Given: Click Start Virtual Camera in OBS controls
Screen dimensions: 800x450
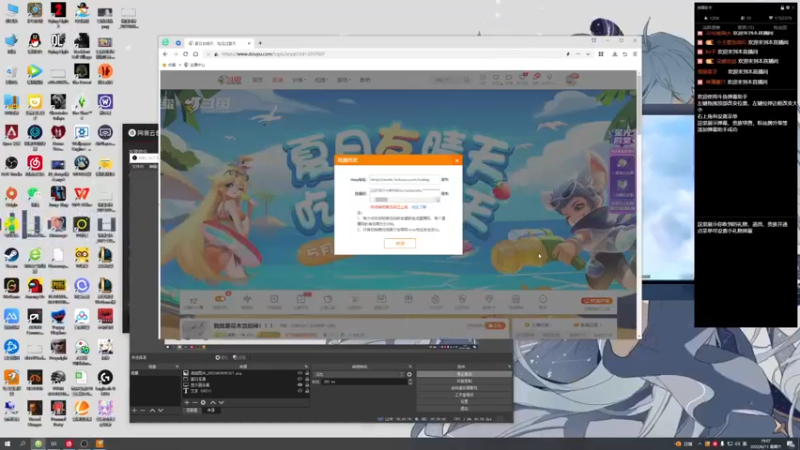Looking at the screenshot, I should [x=464, y=388].
